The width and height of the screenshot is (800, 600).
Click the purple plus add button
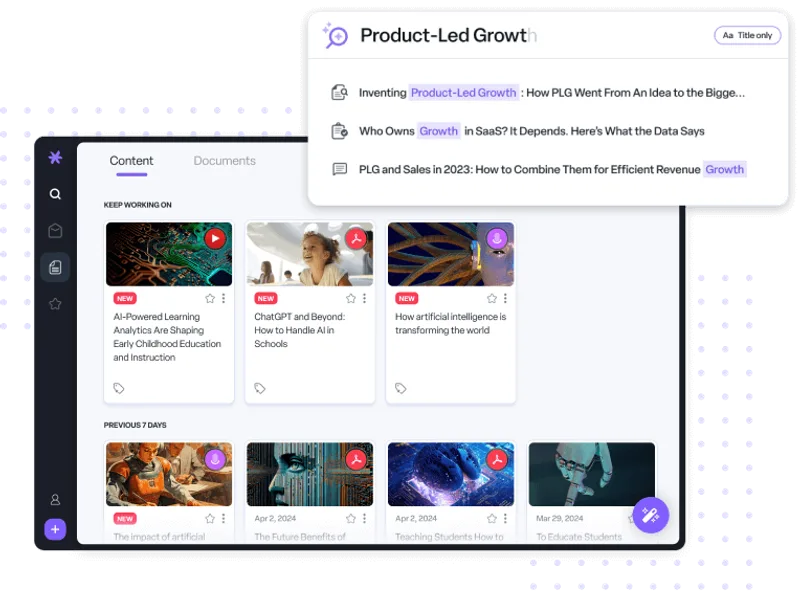(55, 530)
